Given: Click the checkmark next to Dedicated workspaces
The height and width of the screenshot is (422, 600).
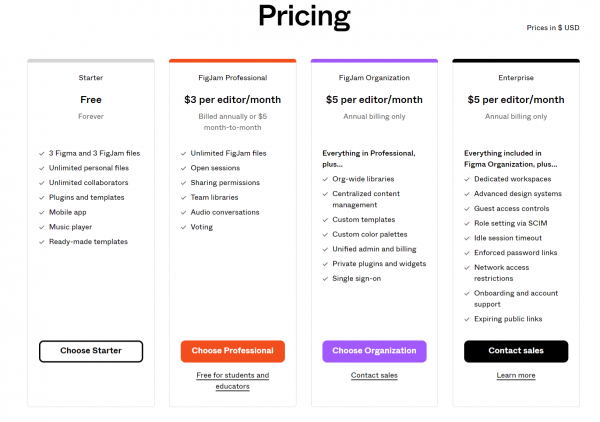Looking at the screenshot, I should 467,178.
